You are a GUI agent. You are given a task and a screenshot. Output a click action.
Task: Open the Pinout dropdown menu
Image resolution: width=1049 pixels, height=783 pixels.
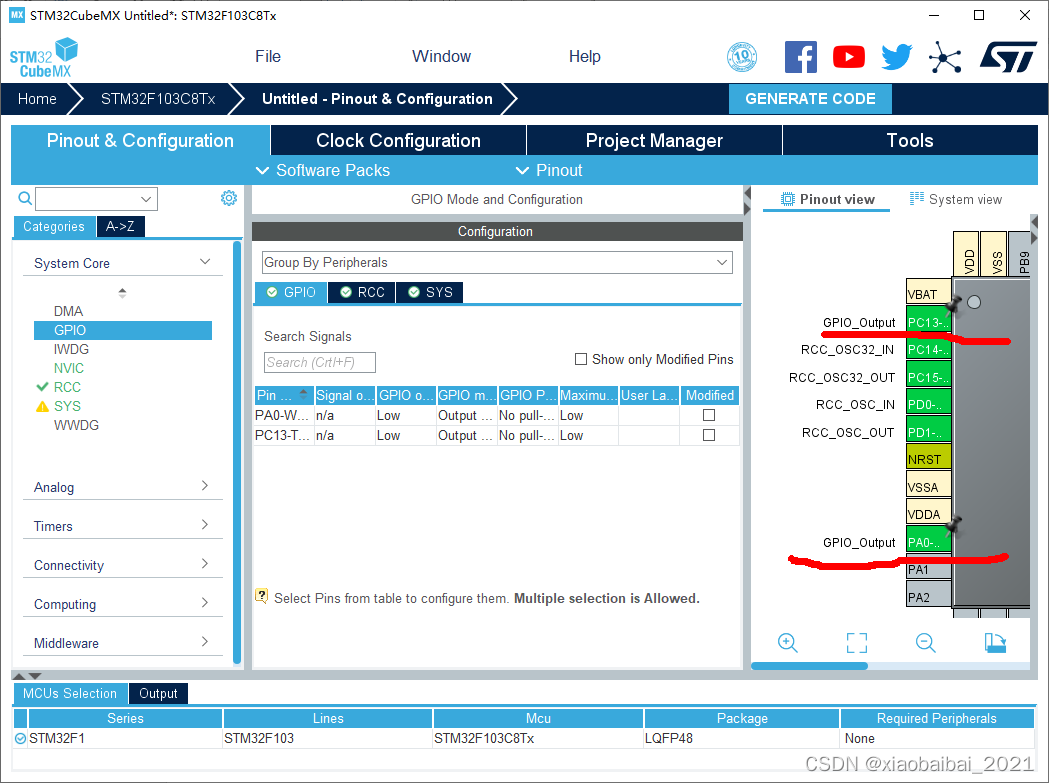point(549,171)
